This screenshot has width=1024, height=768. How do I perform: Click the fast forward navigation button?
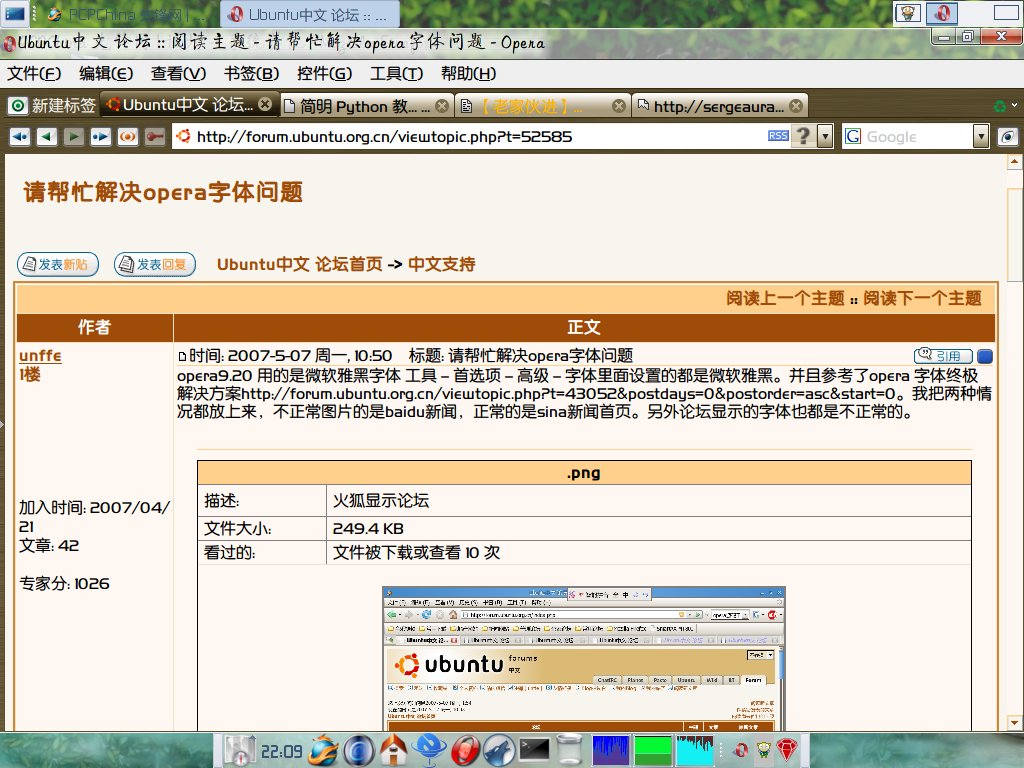pos(100,136)
